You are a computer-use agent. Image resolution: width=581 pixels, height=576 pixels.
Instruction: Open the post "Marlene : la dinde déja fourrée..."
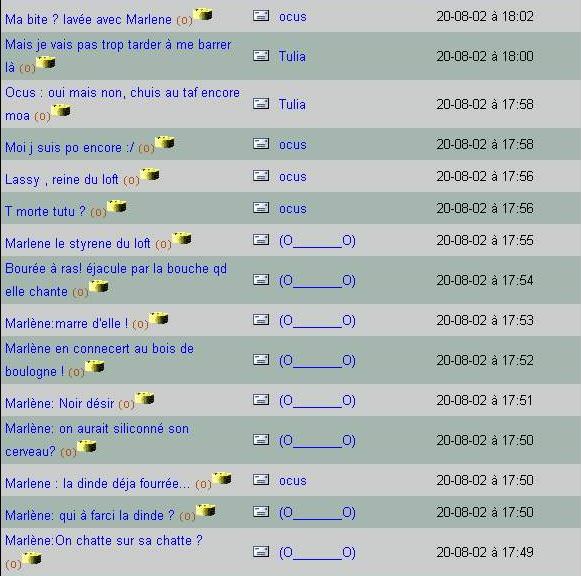(x=97, y=483)
